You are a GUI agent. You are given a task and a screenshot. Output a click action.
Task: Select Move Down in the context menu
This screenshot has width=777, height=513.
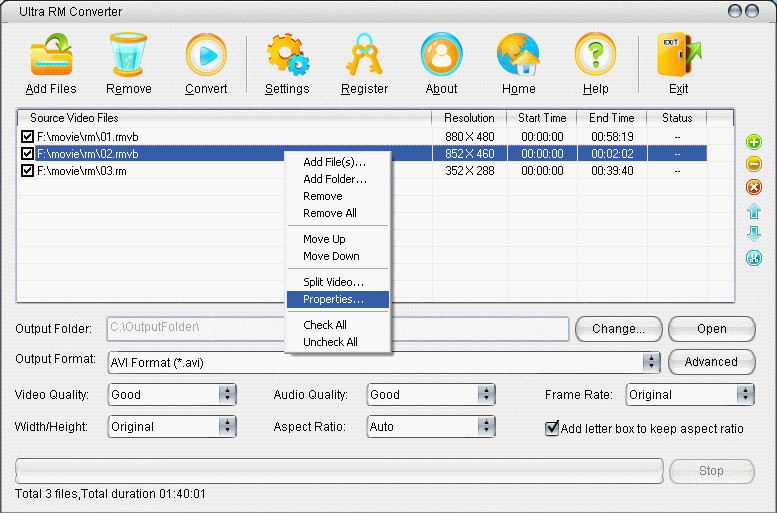[338, 256]
